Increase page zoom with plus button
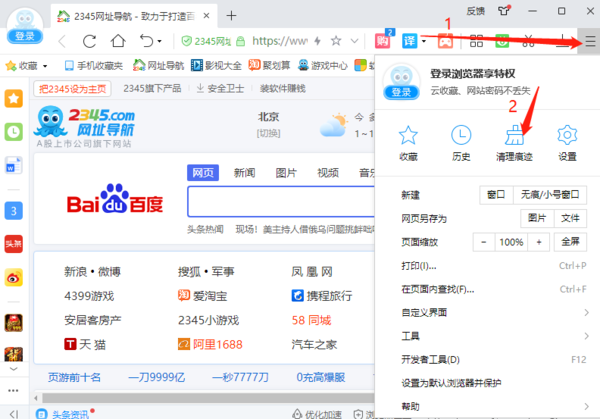The height and width of the screenshot is (419, 600). coord(539,242)
